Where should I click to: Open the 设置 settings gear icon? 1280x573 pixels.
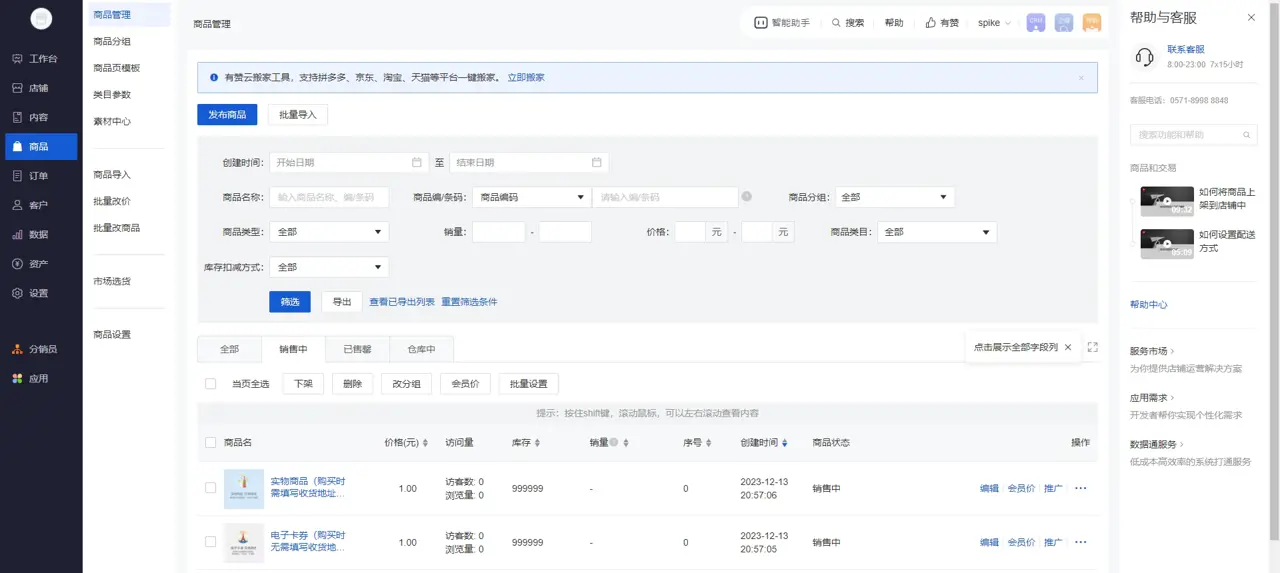[x=18, y=293]
